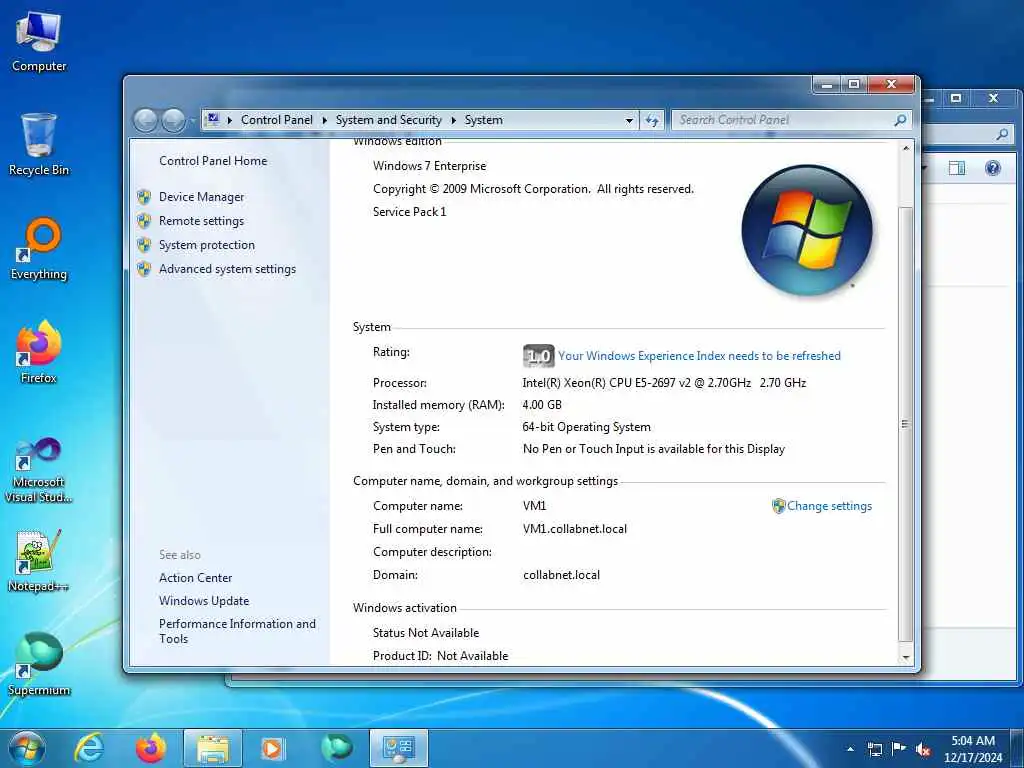Open Performance Information and Tools

(x=237, y=631)
